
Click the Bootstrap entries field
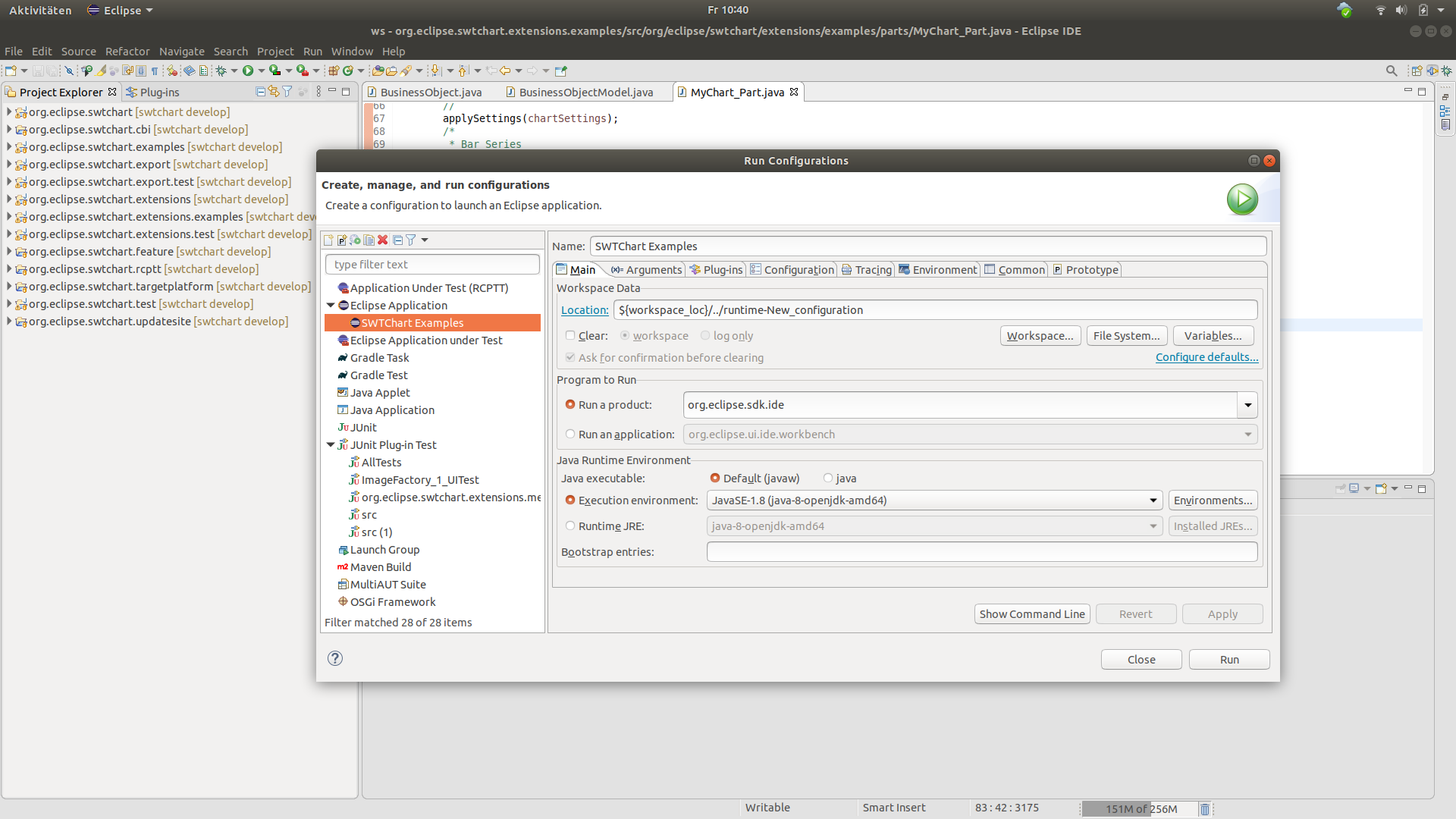tap(982, 551)
